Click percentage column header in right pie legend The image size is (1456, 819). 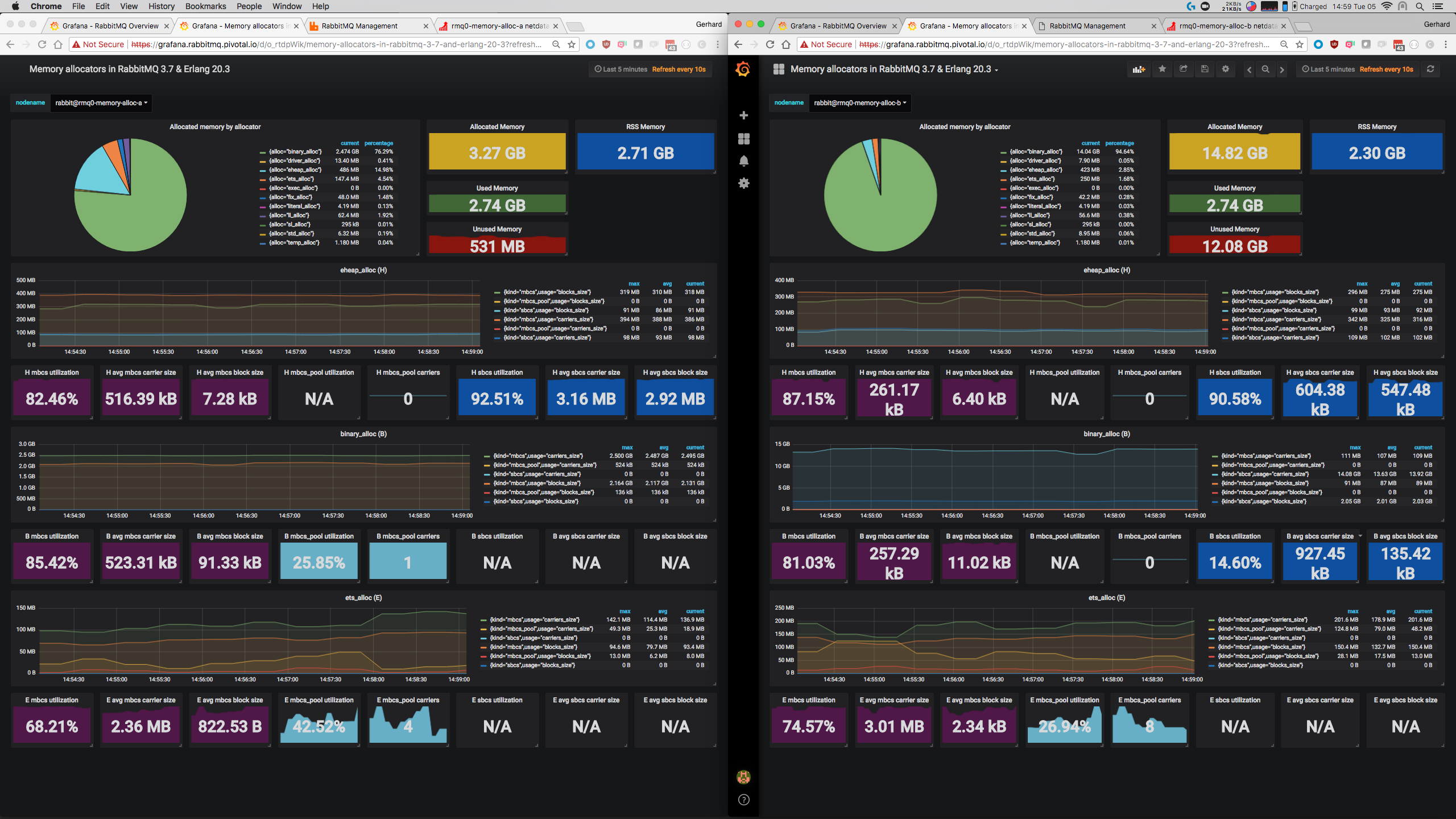point(1119,143)
